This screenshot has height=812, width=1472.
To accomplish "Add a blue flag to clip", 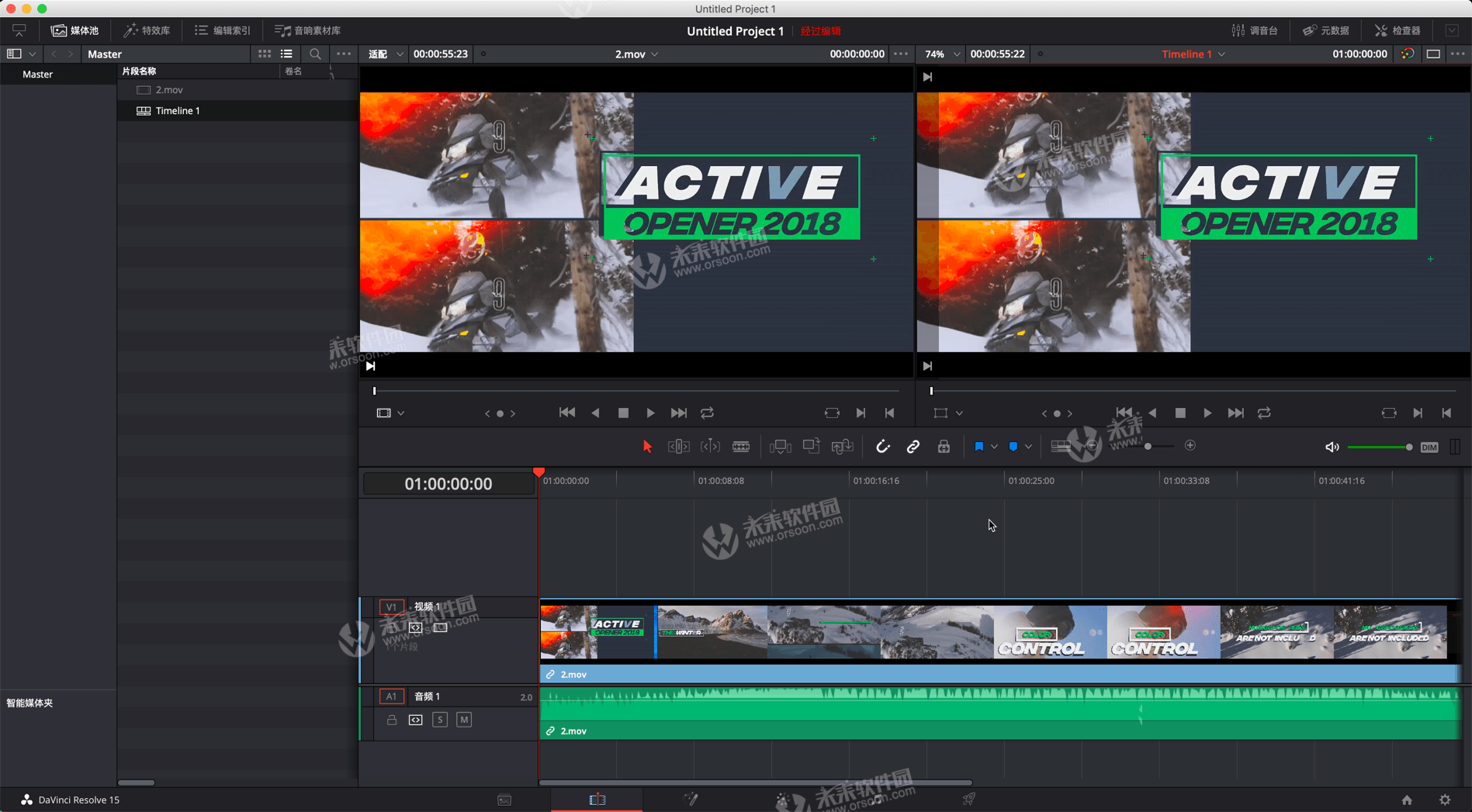I will click(x=979, y=447).
